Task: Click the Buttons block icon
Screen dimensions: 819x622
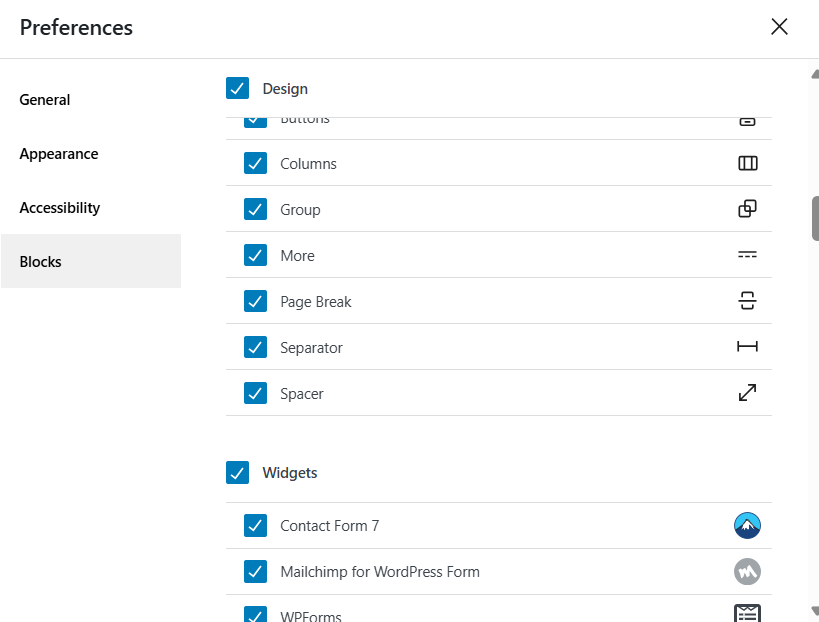Action: [747, 118]
